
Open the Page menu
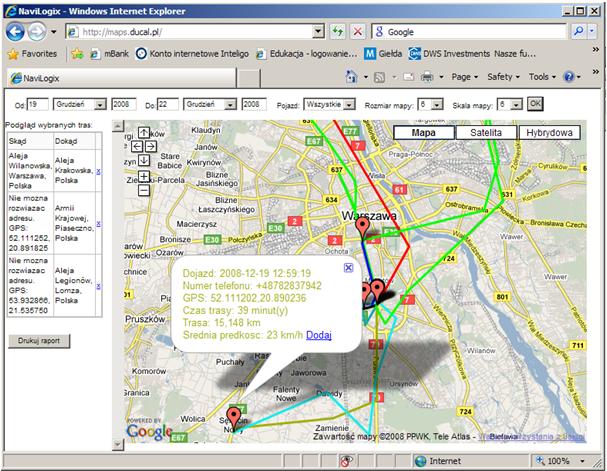[465, 77]
